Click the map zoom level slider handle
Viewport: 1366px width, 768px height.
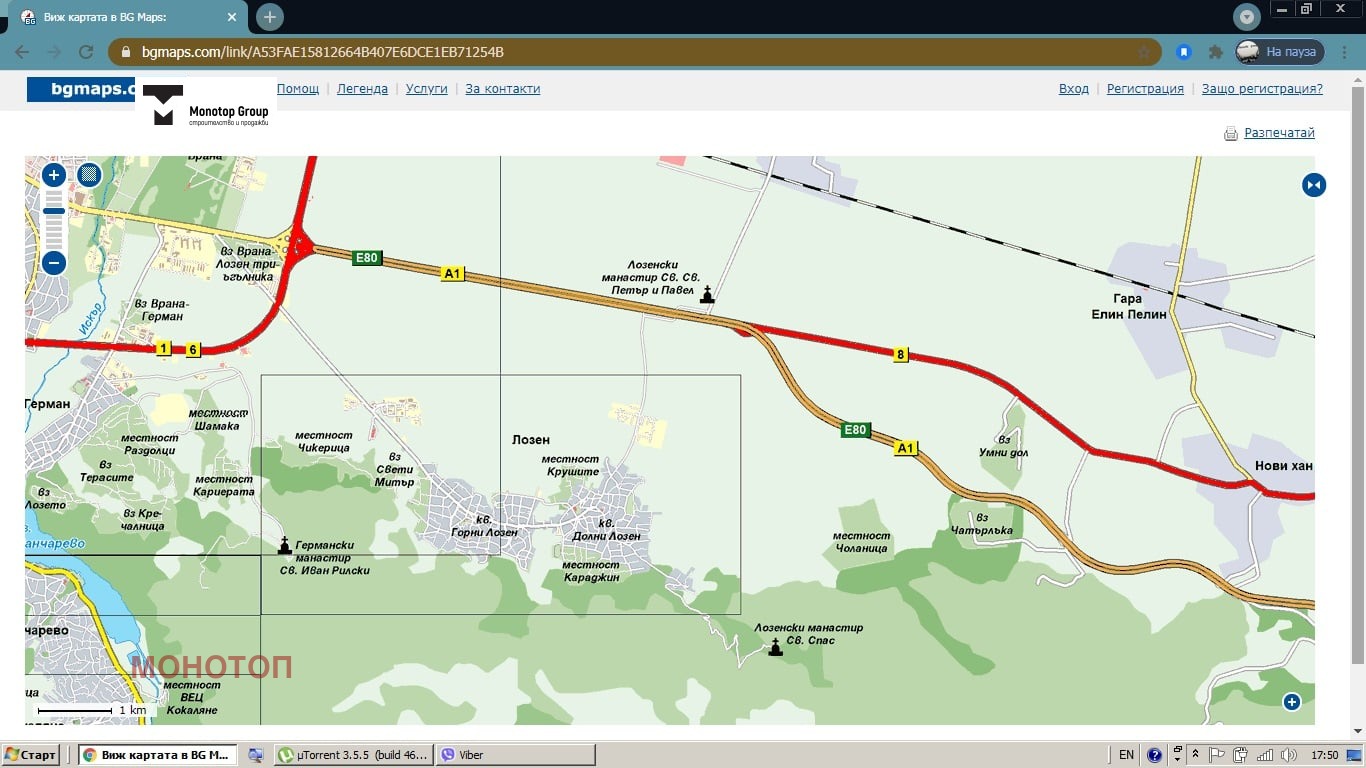tap(54, 211)
